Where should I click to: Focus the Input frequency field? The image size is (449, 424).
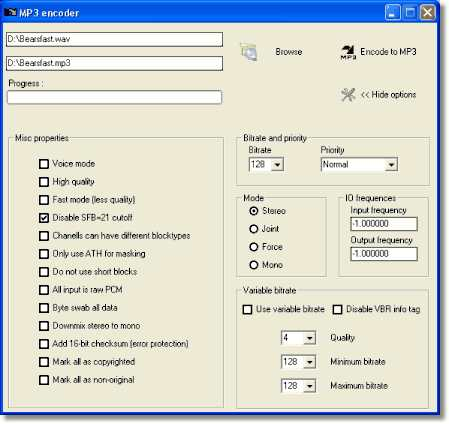[x=384, y=224]
